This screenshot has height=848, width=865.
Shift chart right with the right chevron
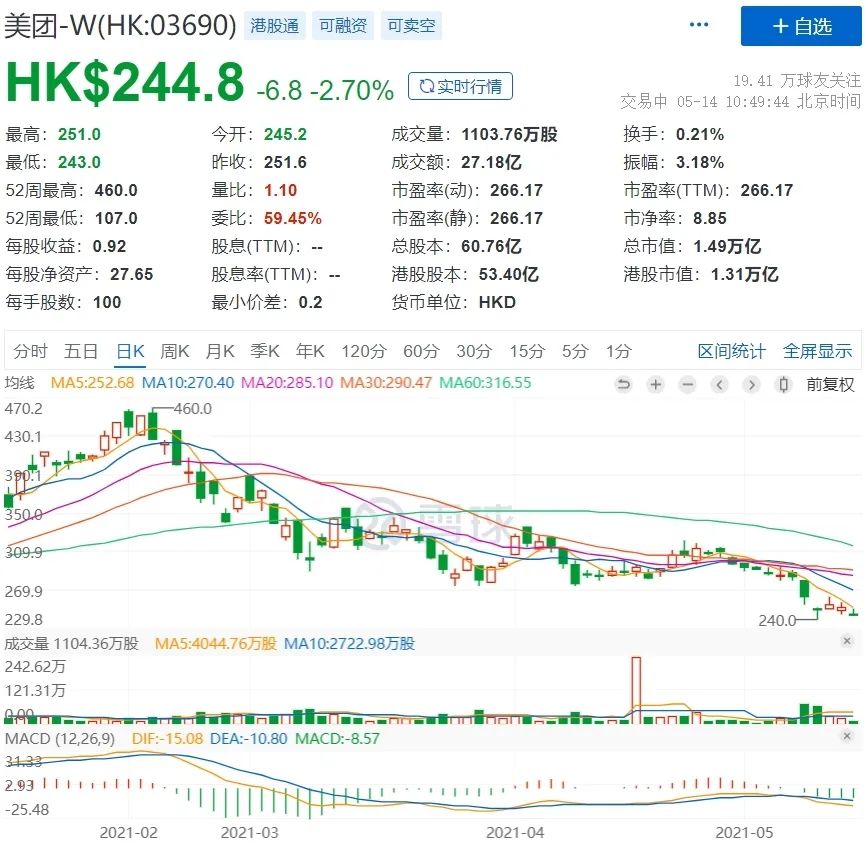pos(751,384)
